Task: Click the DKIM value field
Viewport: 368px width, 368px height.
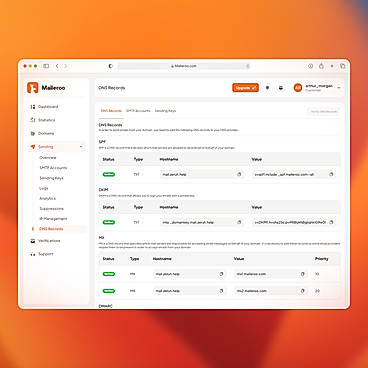Action: click(294, 222)
